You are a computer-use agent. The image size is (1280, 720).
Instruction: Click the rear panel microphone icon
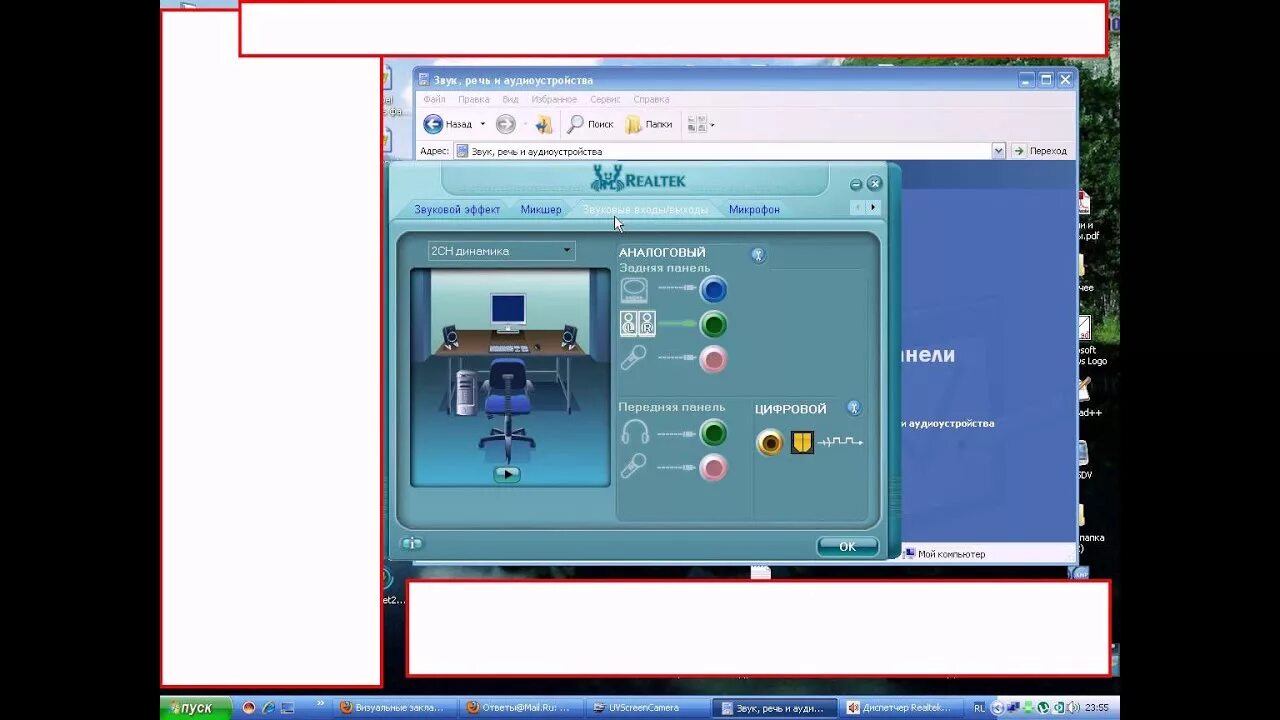633,358
